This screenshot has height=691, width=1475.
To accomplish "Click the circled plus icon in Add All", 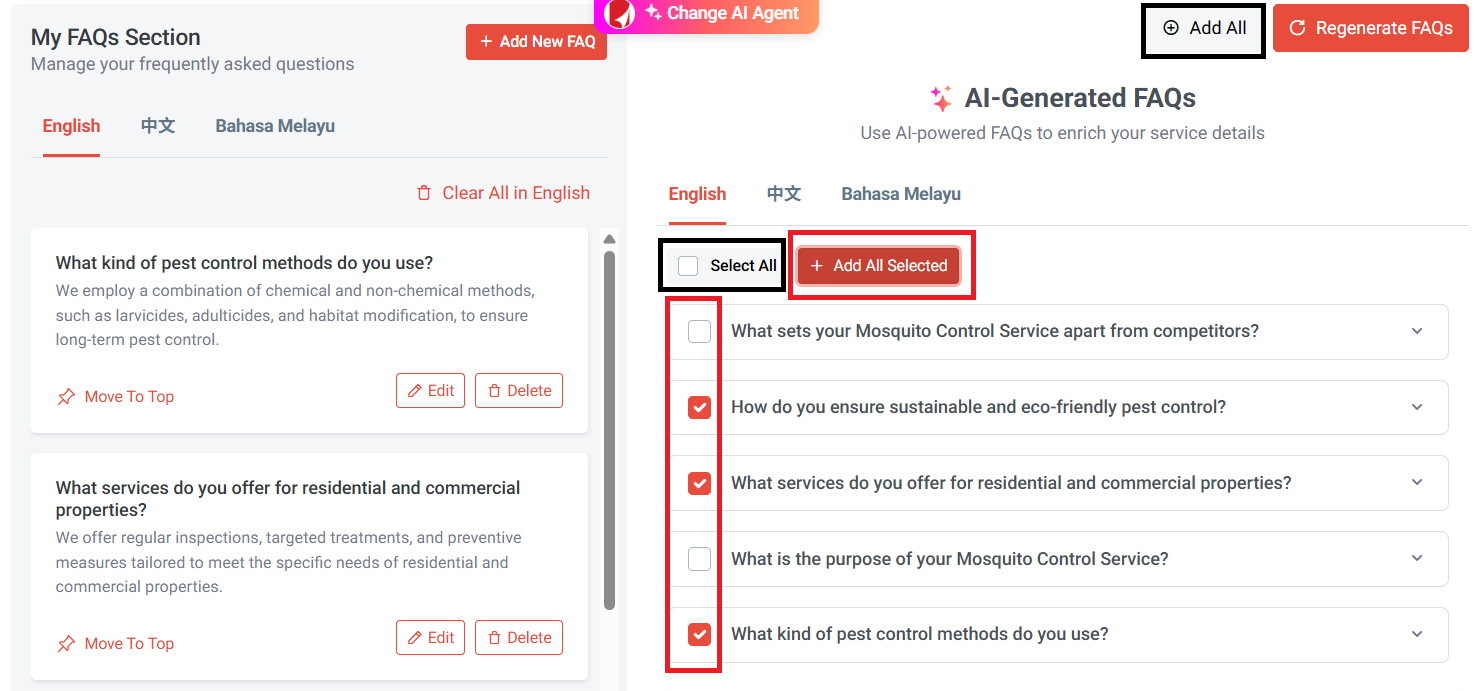I will tap(1172, 29).
